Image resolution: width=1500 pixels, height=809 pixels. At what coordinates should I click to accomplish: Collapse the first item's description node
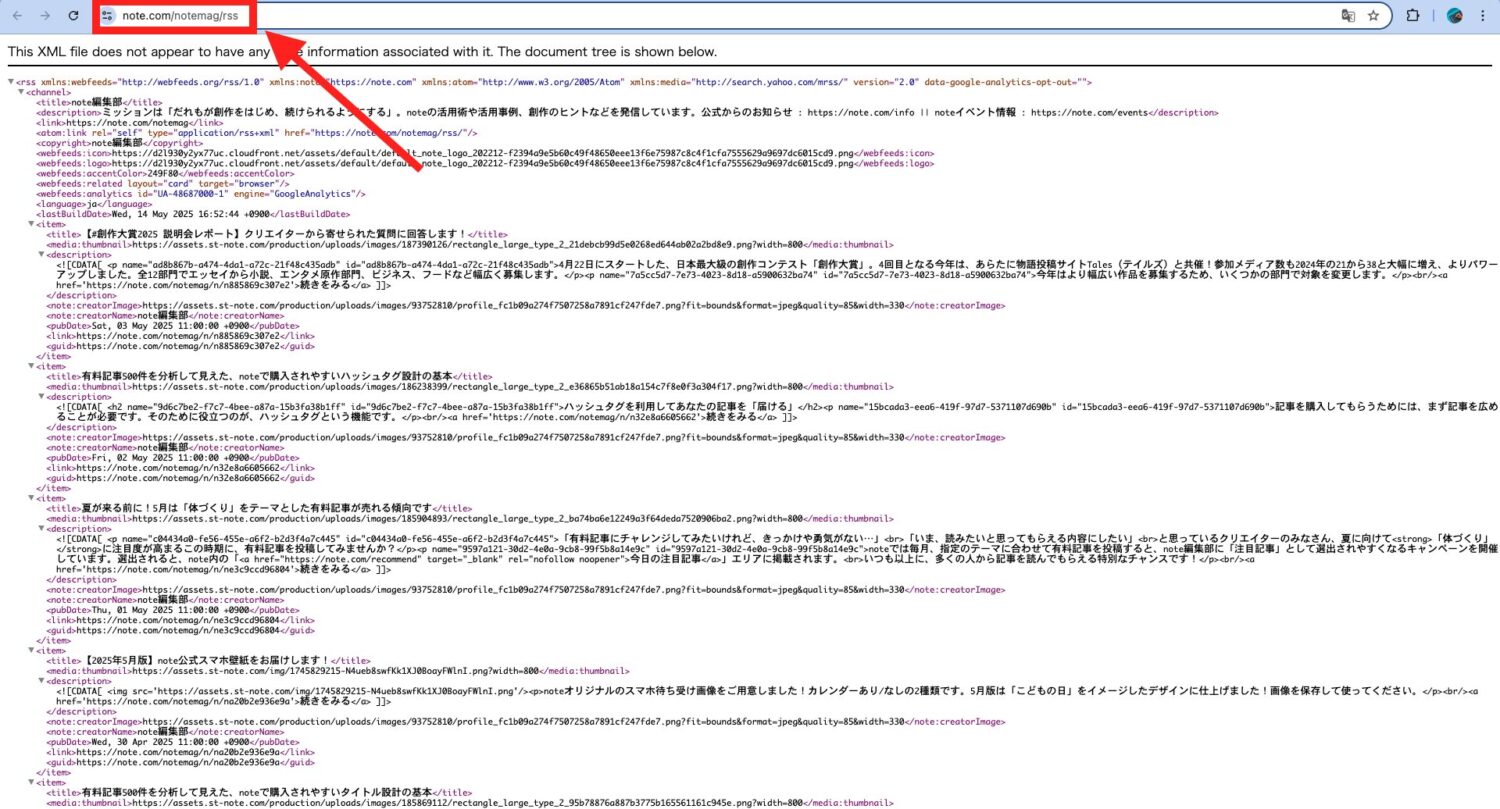[x=41, y=255]
